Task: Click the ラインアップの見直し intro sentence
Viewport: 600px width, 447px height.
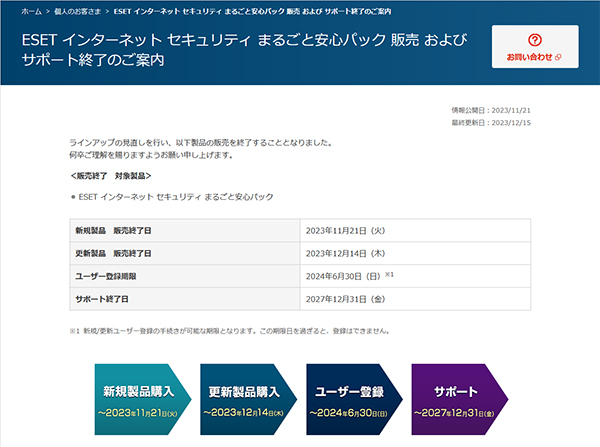Action: pos(201,143)
